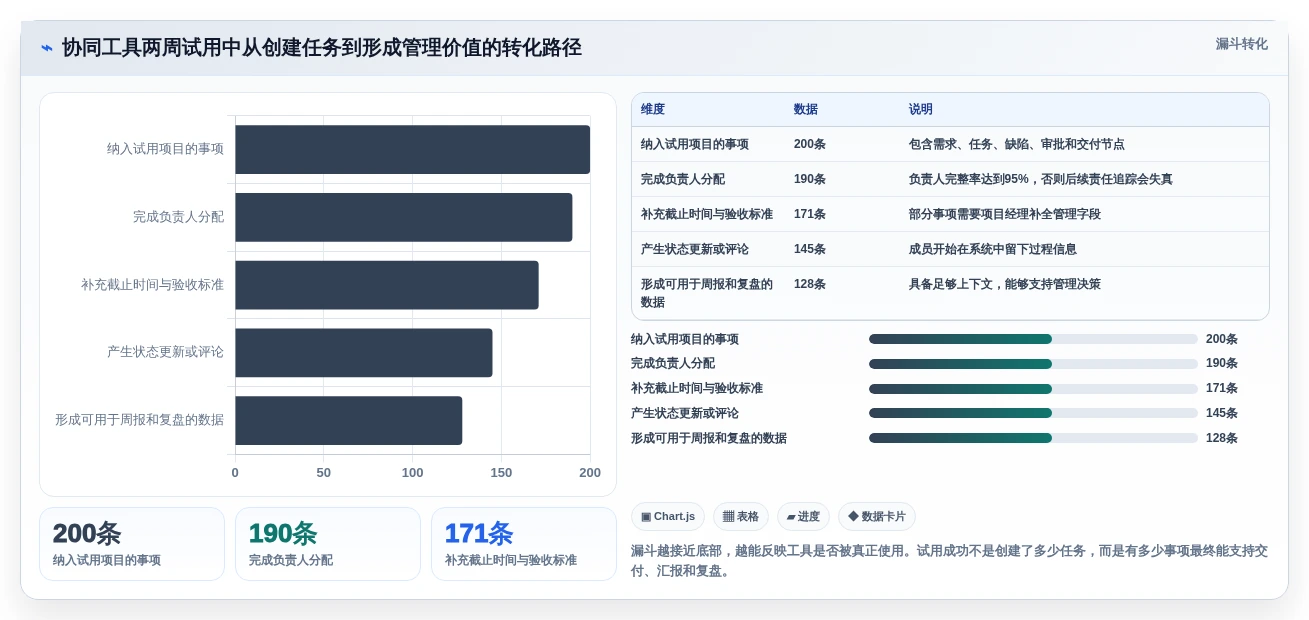Click the lightning icon beside the title
Screen dimensions: 1309x620
(x=47, y=48)
